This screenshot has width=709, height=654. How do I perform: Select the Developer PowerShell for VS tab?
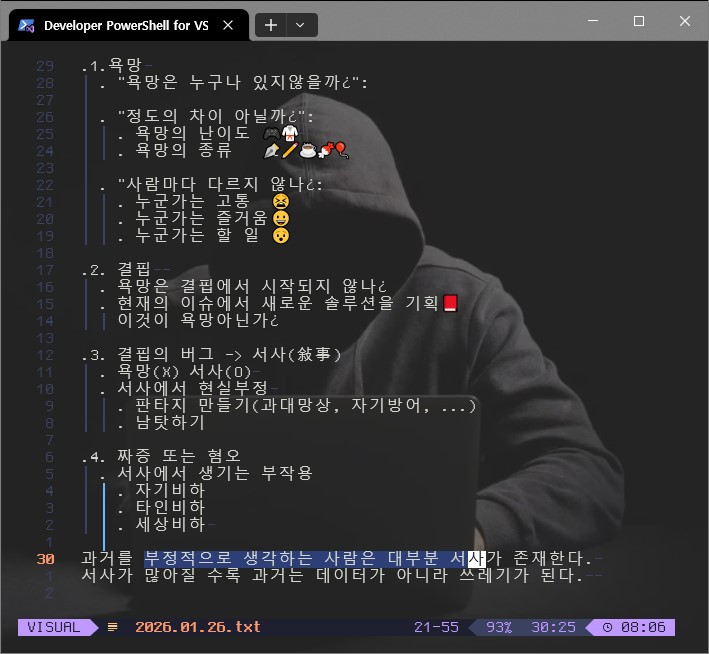(x=128, y=25)
